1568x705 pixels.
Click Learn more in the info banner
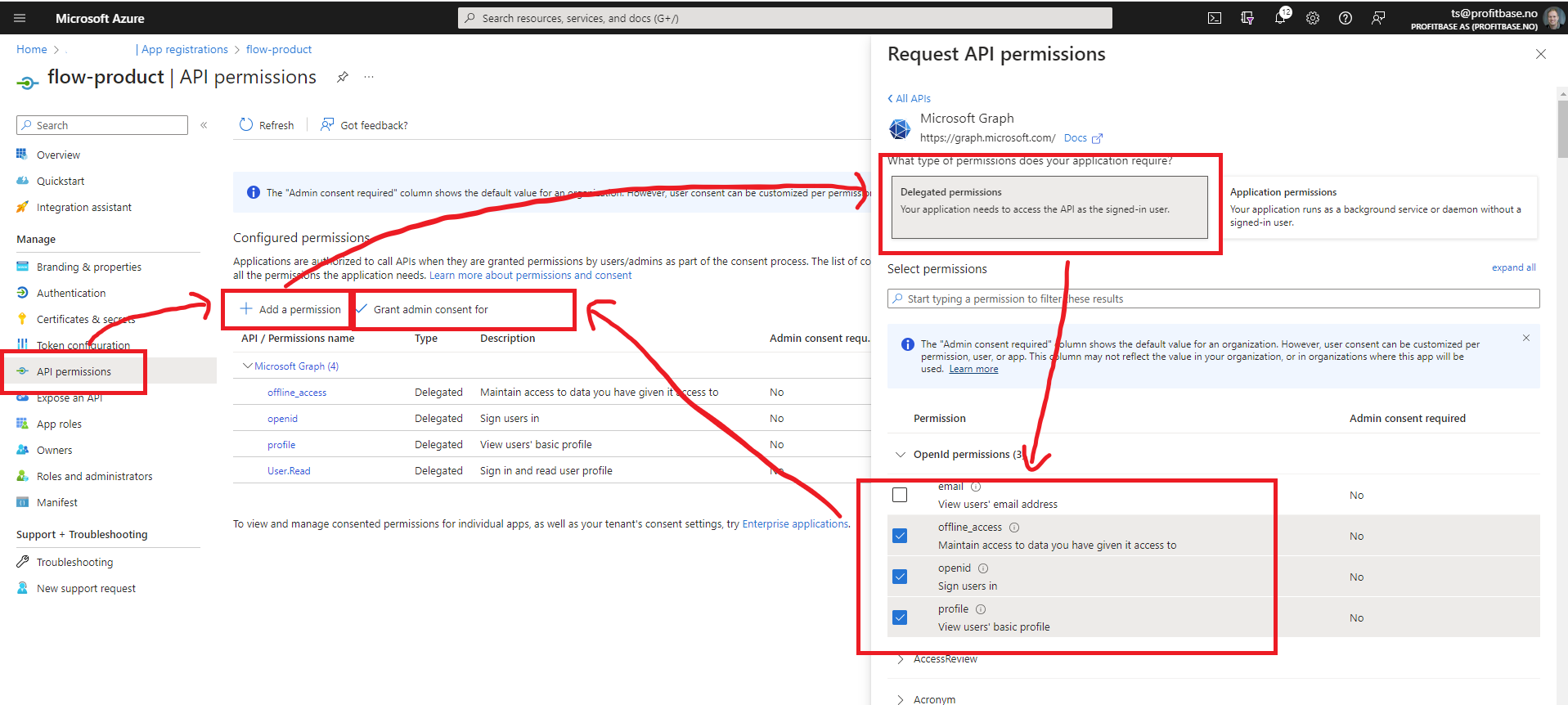coord(973,369)
